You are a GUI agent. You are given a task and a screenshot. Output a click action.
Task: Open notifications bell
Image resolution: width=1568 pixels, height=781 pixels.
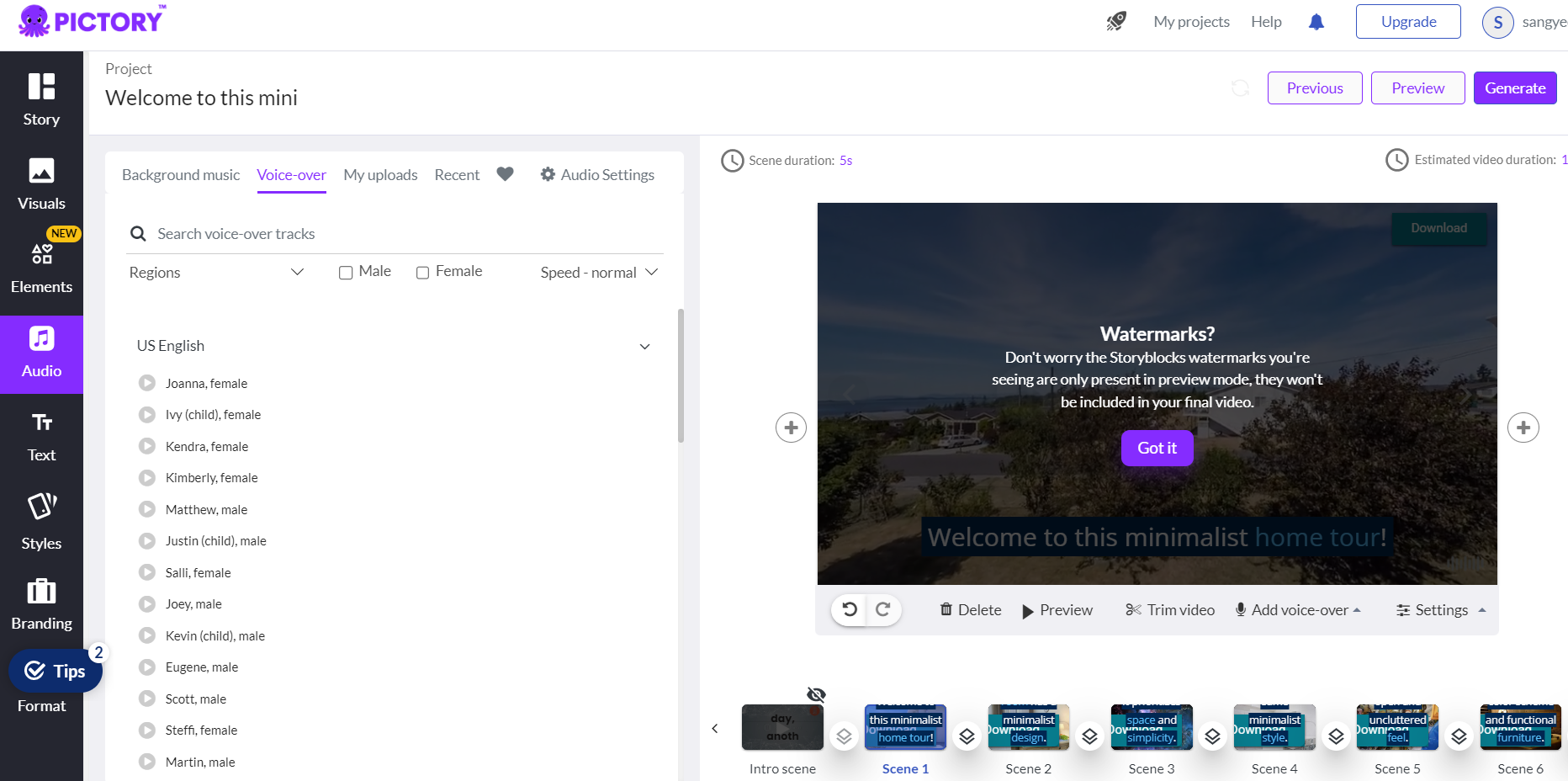point(1316,22)
